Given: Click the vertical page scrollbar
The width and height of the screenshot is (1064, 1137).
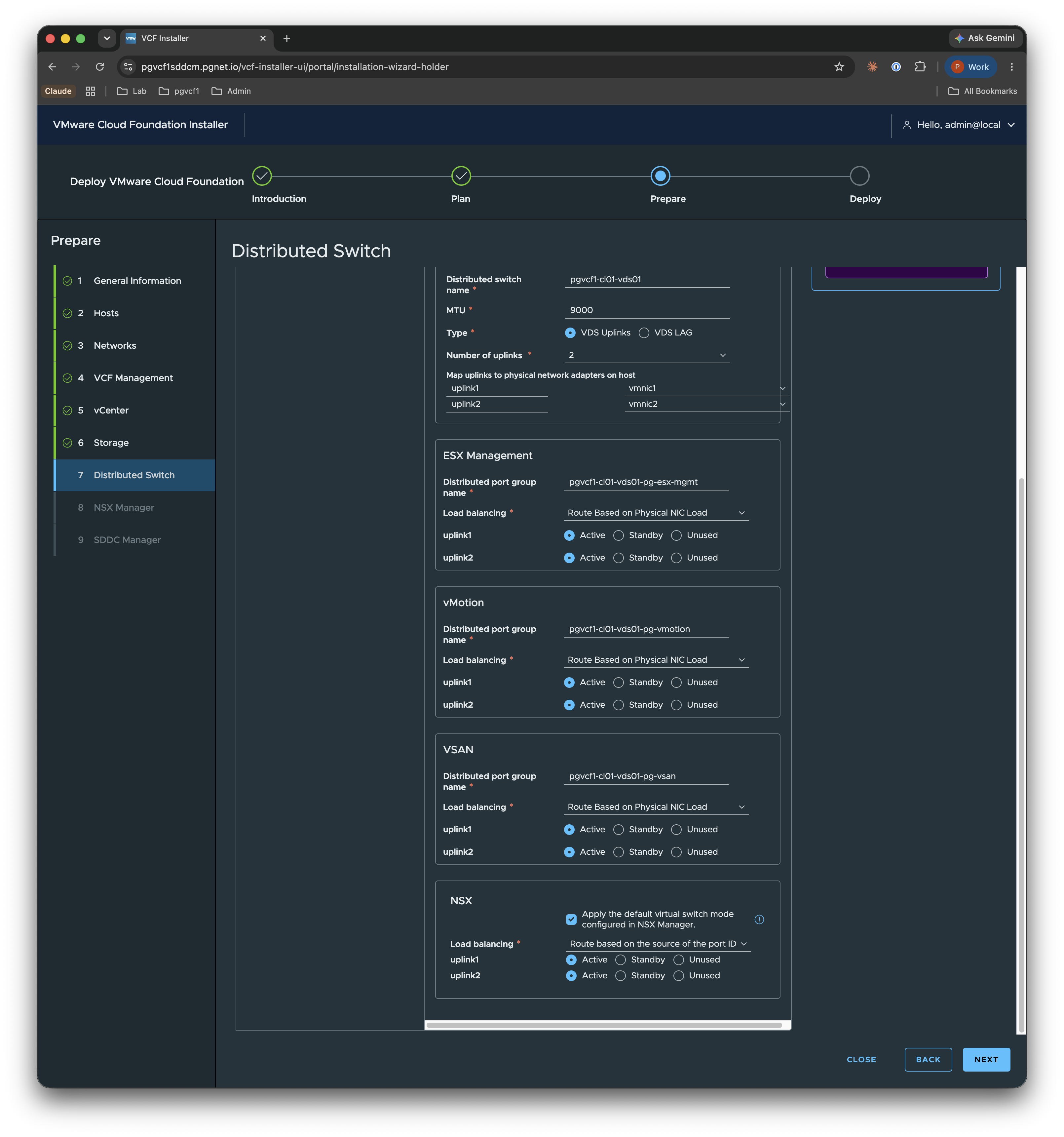Looking at the screenshot, I should point(1021,755).
